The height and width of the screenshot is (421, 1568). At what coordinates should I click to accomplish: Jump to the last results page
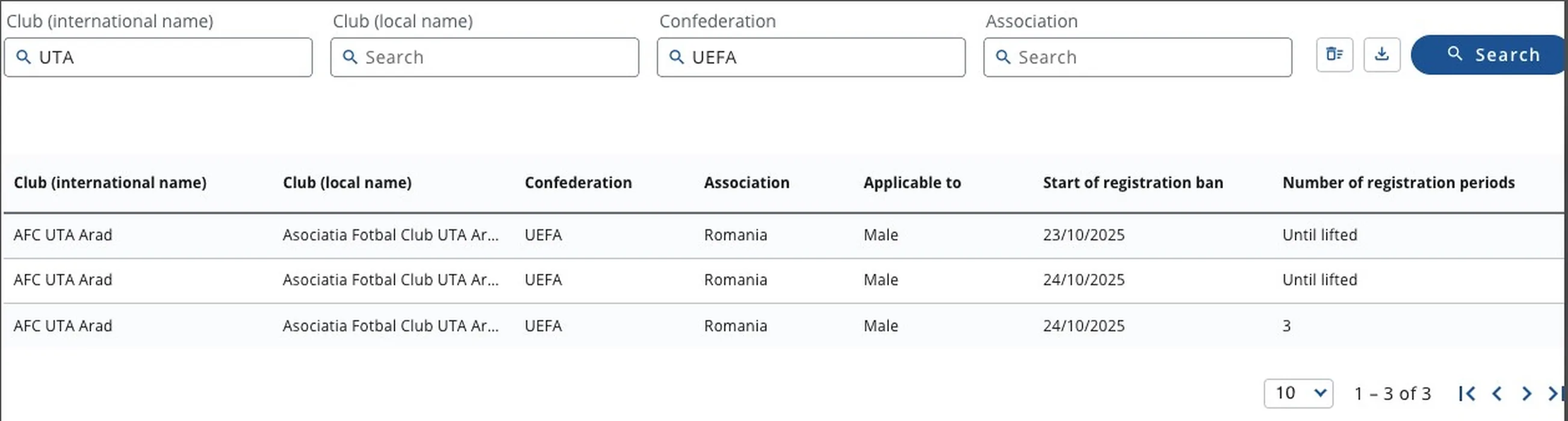[1554, 393]
